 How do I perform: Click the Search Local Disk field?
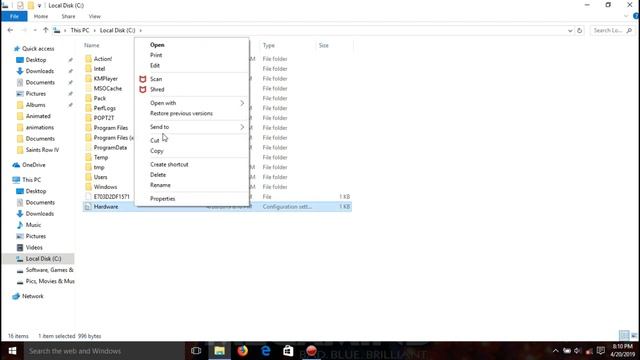[x=612, y=30]
